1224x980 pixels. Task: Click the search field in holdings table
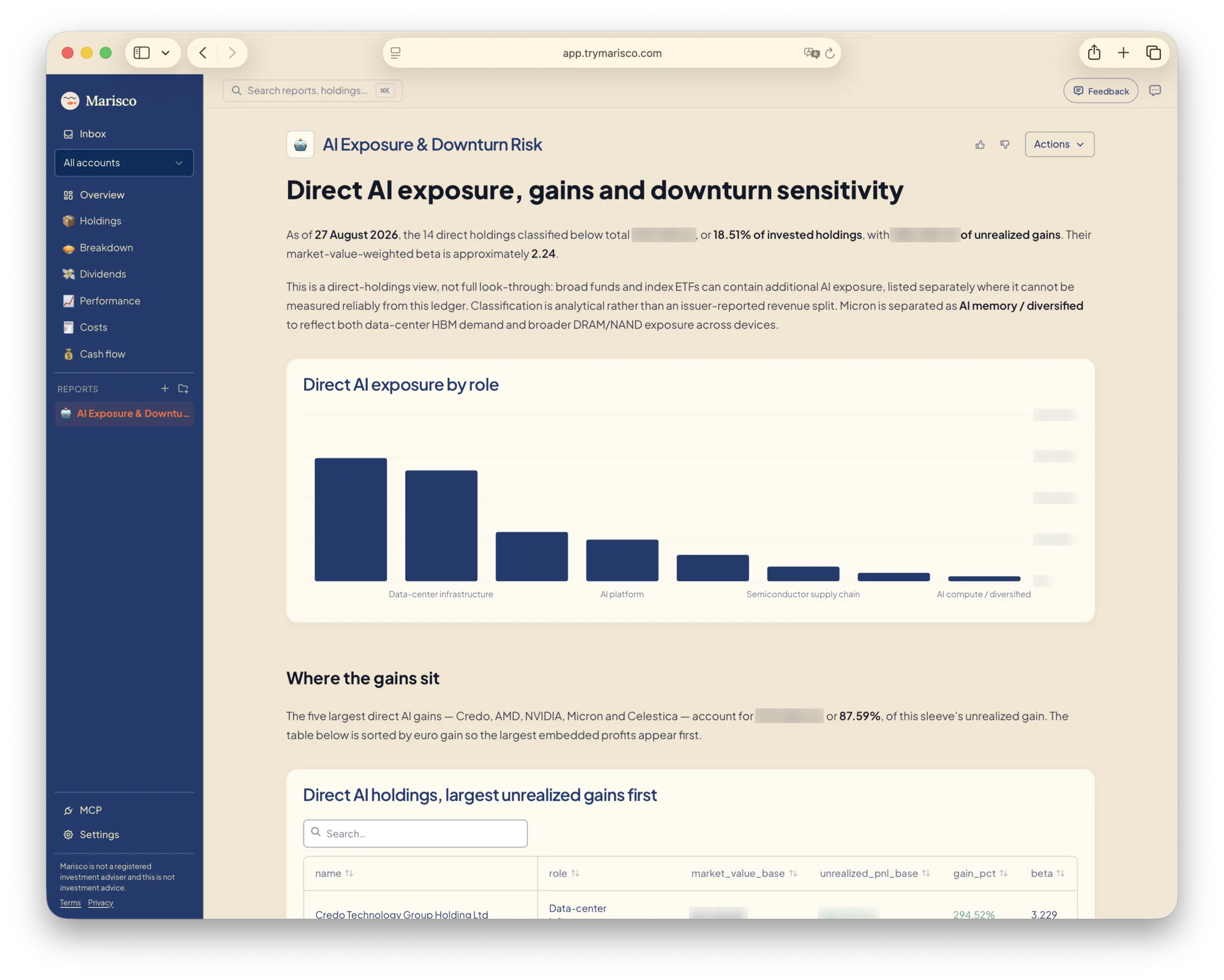[x=416, y=833]
